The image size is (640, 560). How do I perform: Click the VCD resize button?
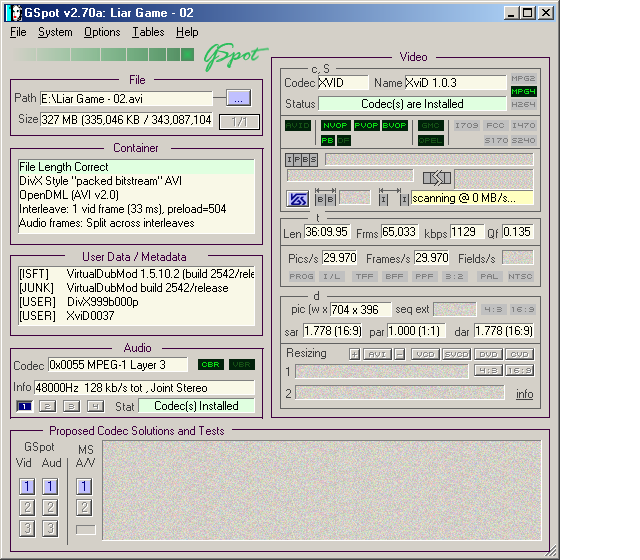coord(425,354)
